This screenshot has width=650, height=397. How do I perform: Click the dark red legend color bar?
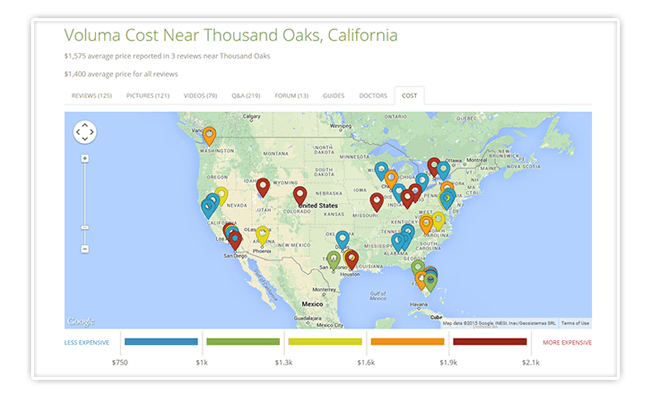[x=490, y=342]
